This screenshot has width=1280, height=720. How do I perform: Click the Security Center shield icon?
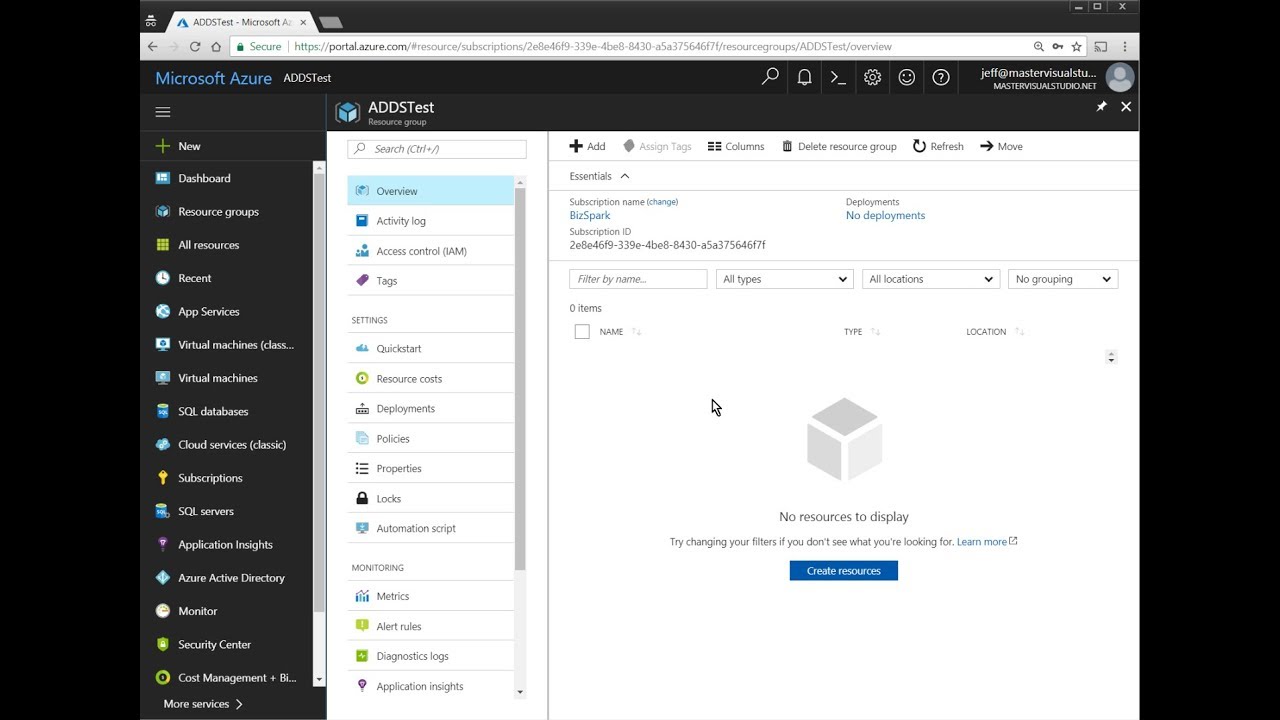point(163,644)
